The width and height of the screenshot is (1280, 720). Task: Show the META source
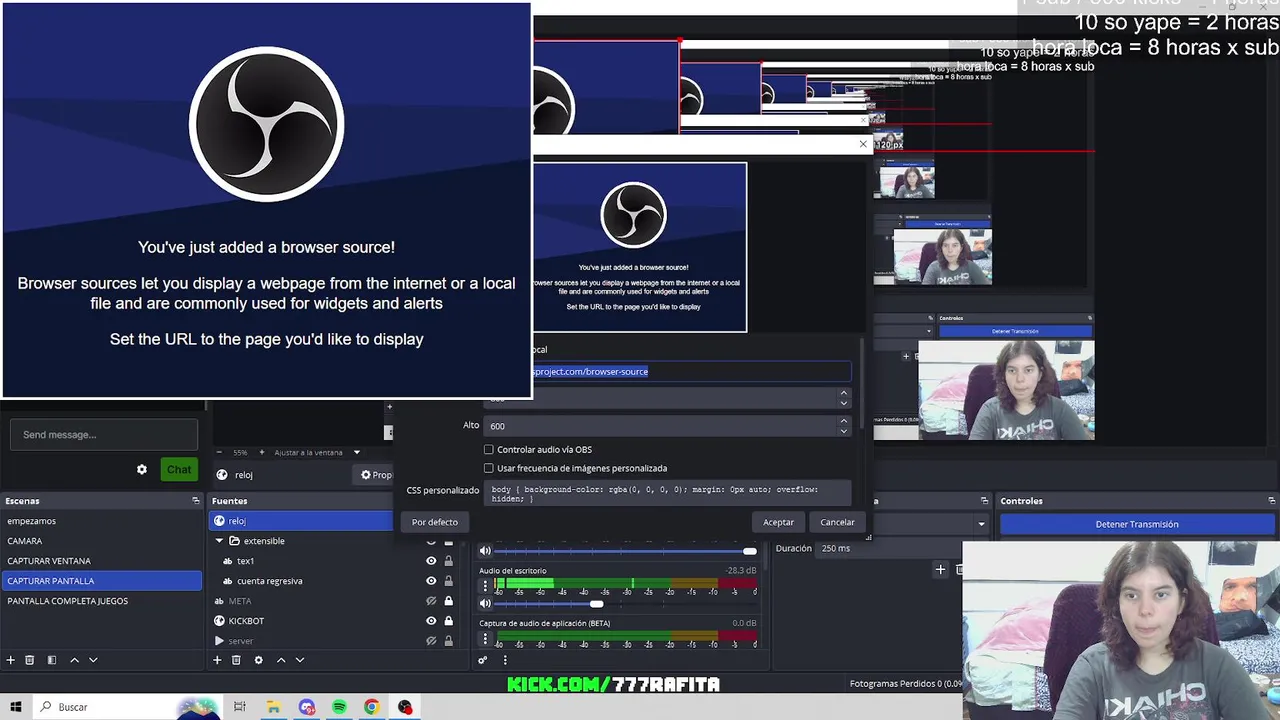pos(431,601)
